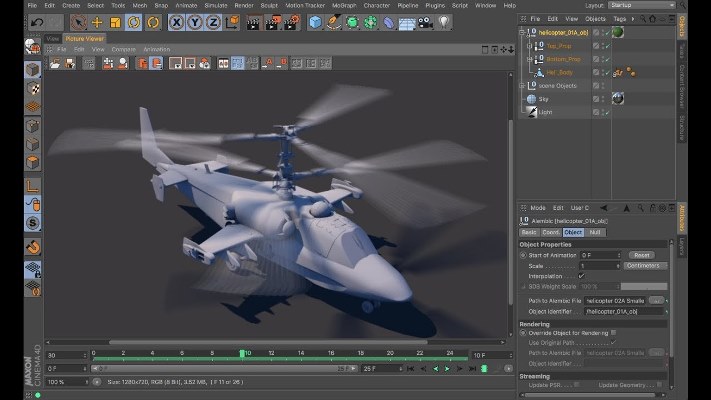Toggle the coordinate system cube icon
This screenshot has height=400, width=711.
point(232,22)
